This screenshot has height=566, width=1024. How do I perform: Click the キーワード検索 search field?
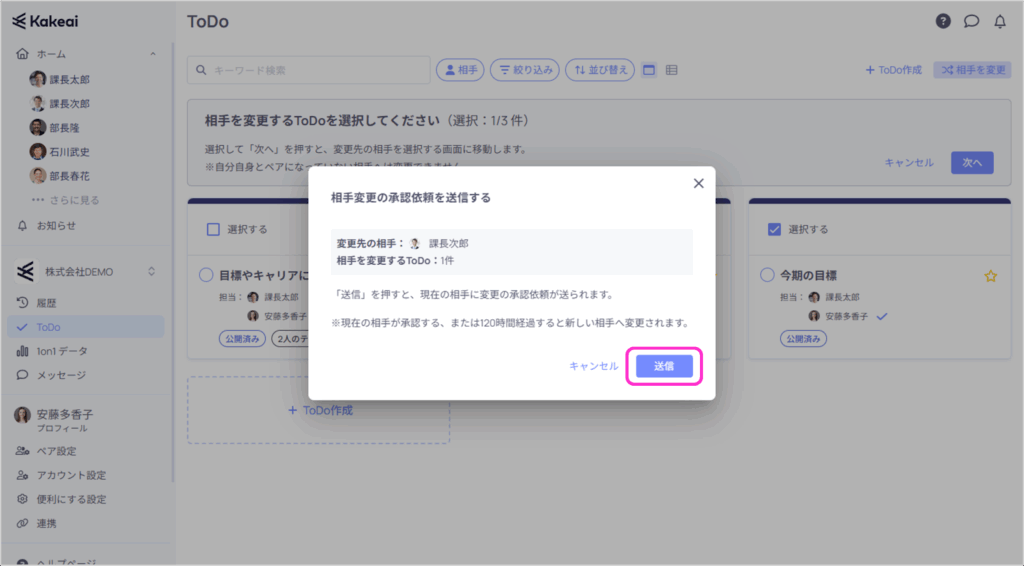[308, 70]
